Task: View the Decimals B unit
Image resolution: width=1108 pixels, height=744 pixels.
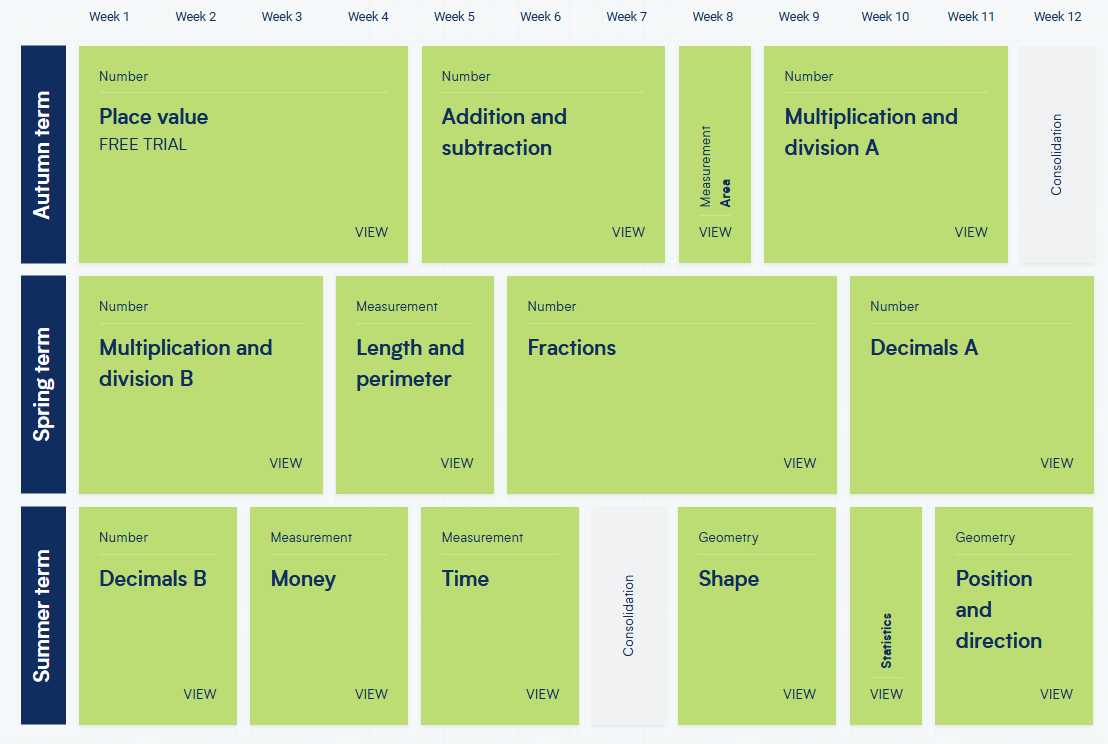Action: coord(200,695)
